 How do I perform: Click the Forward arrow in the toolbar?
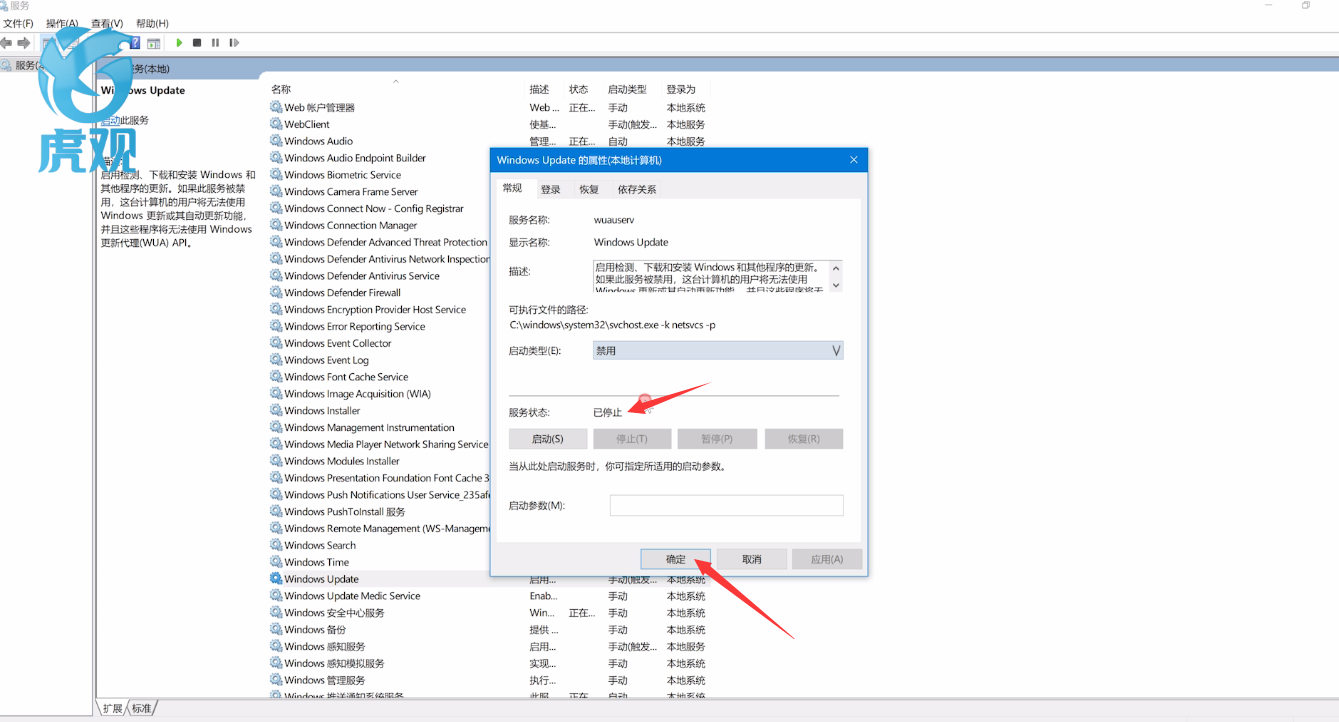[24, 43]
